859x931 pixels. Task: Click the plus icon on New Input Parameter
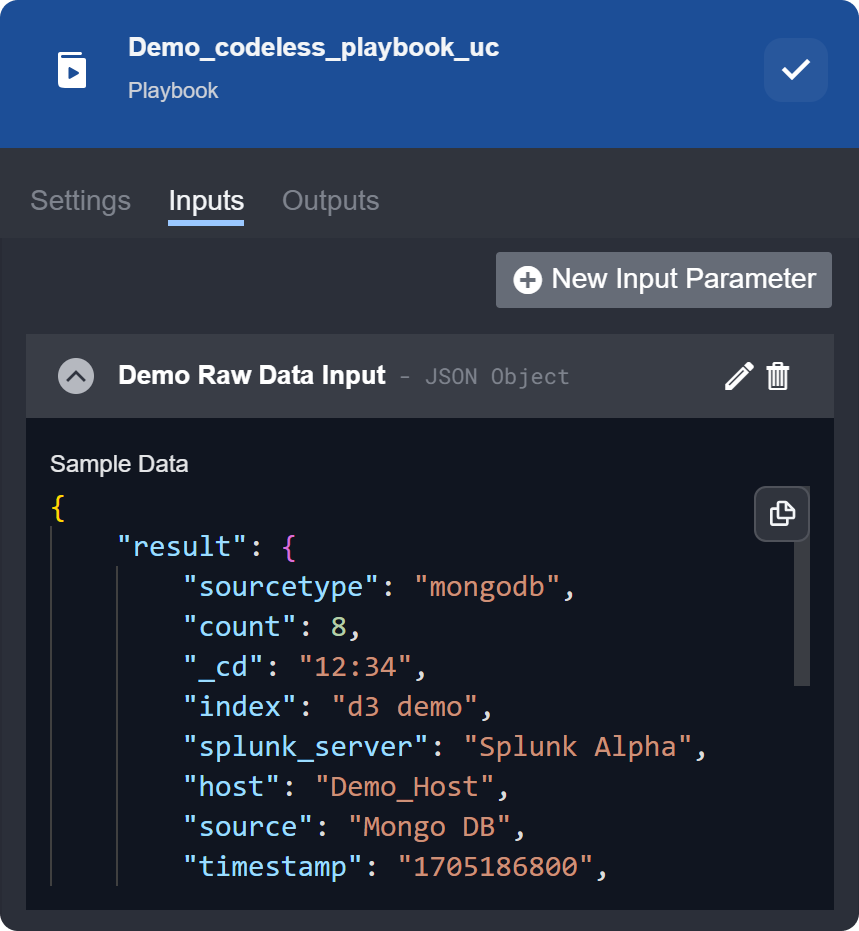(x=527, y=280)
